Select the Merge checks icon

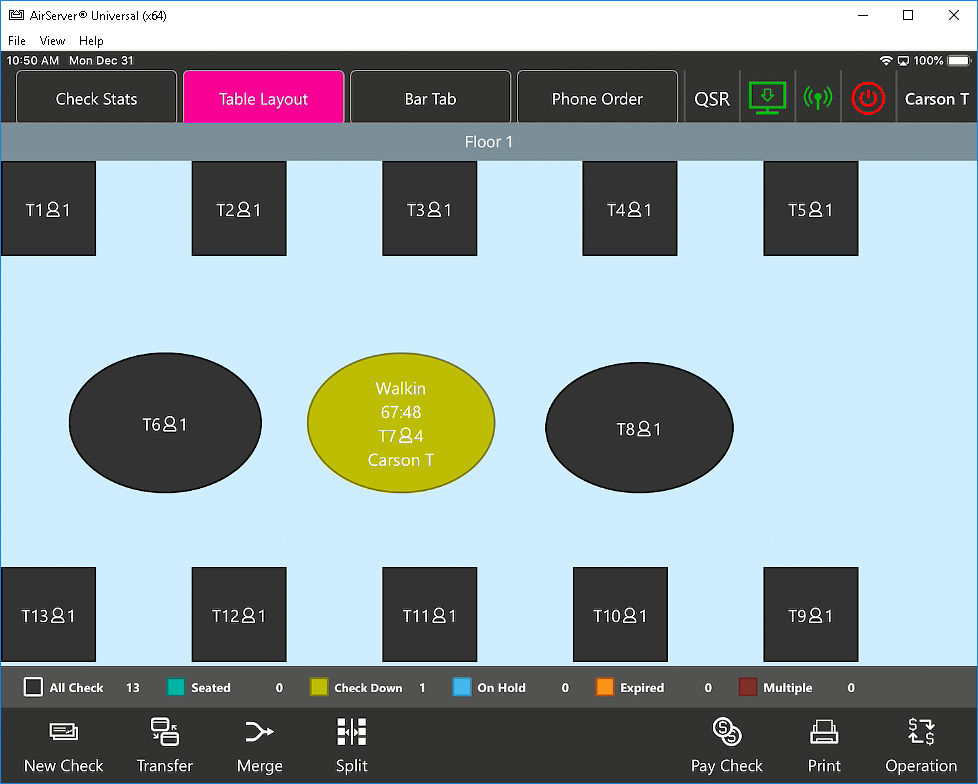pos(259,733)
